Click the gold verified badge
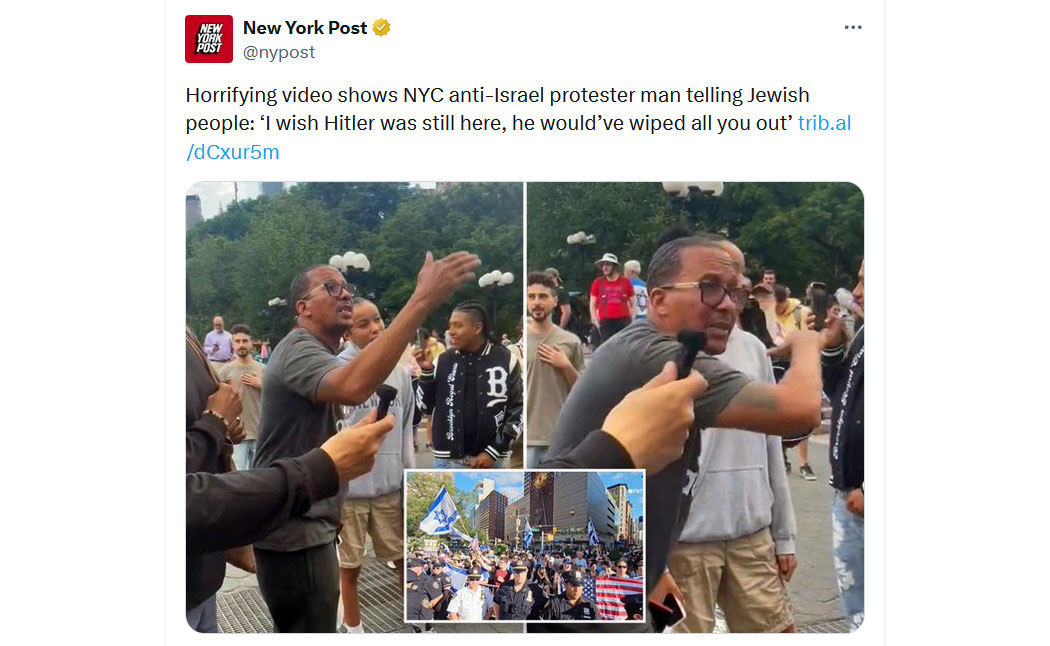 (381, 28)
